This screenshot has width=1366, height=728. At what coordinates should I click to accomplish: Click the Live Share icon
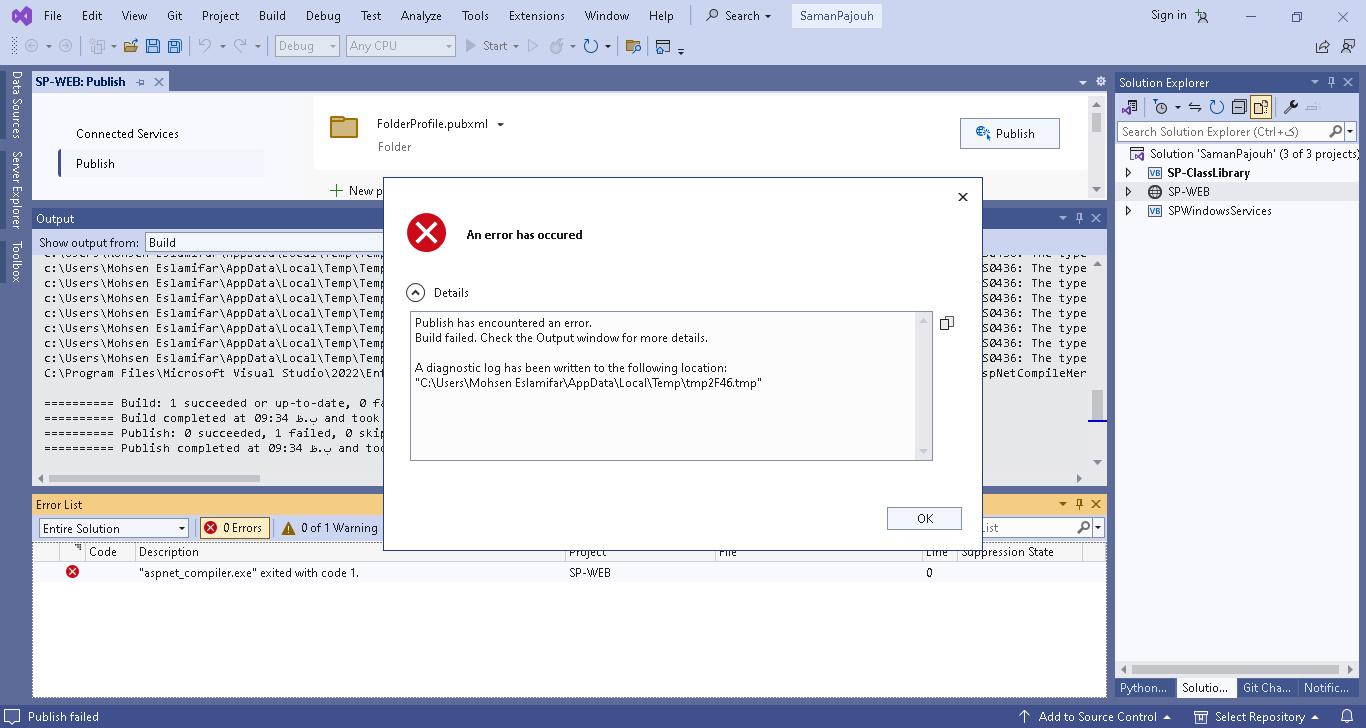pos(1322,46)
